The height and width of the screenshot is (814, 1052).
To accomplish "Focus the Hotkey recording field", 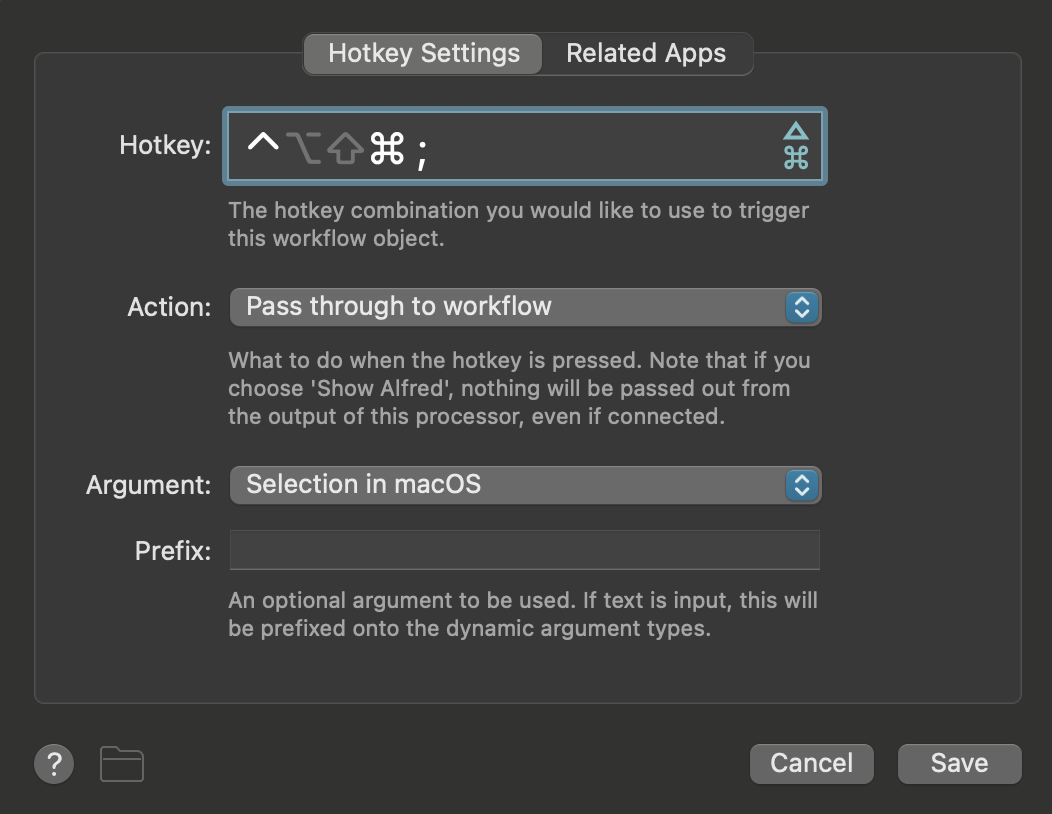I will [x=525, y=146].
